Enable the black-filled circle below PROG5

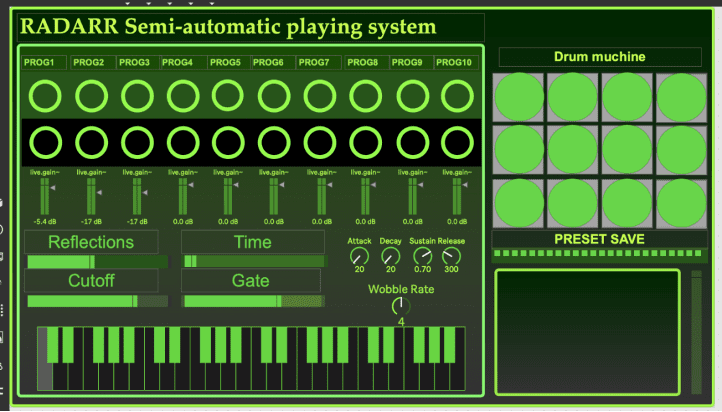(227, 143)
